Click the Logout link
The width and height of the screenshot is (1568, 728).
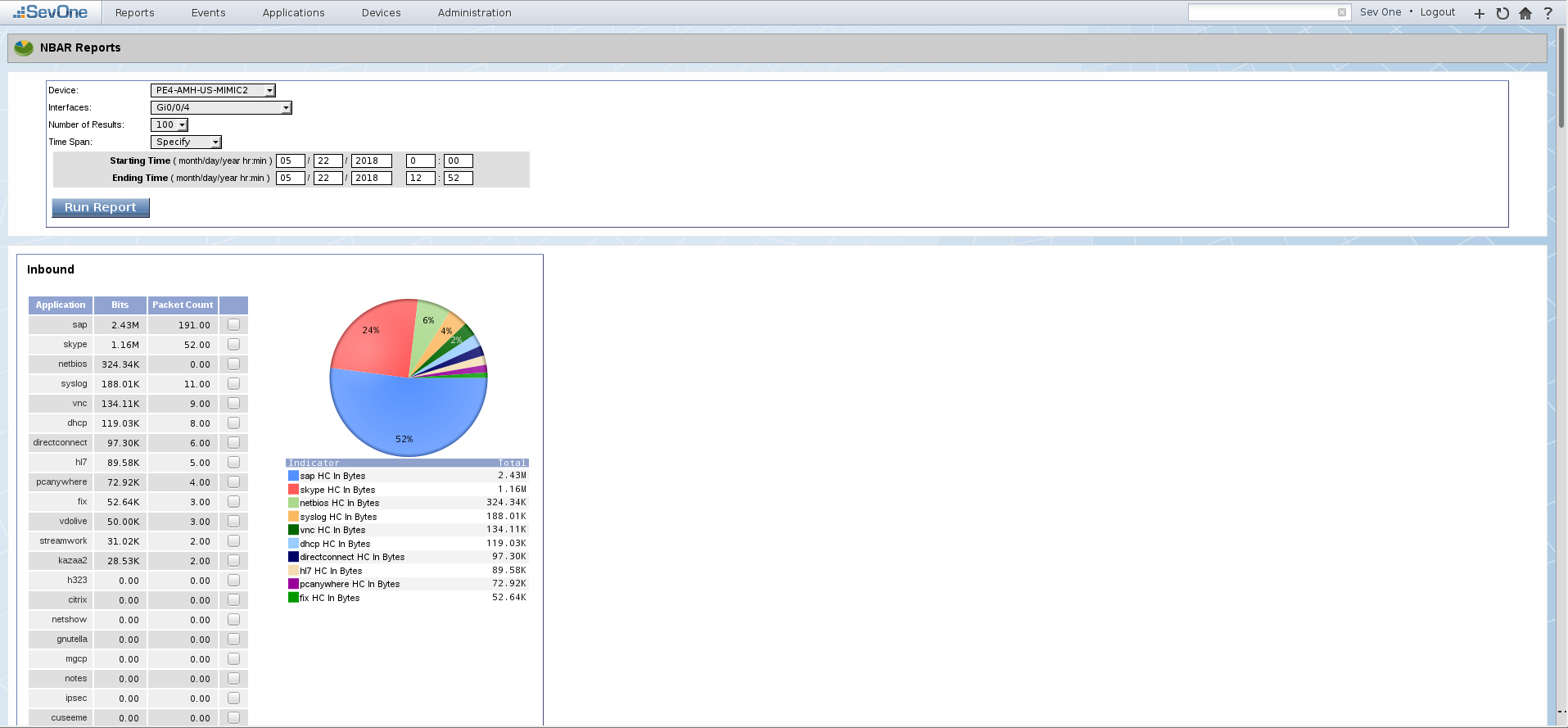coord(1437,12)
